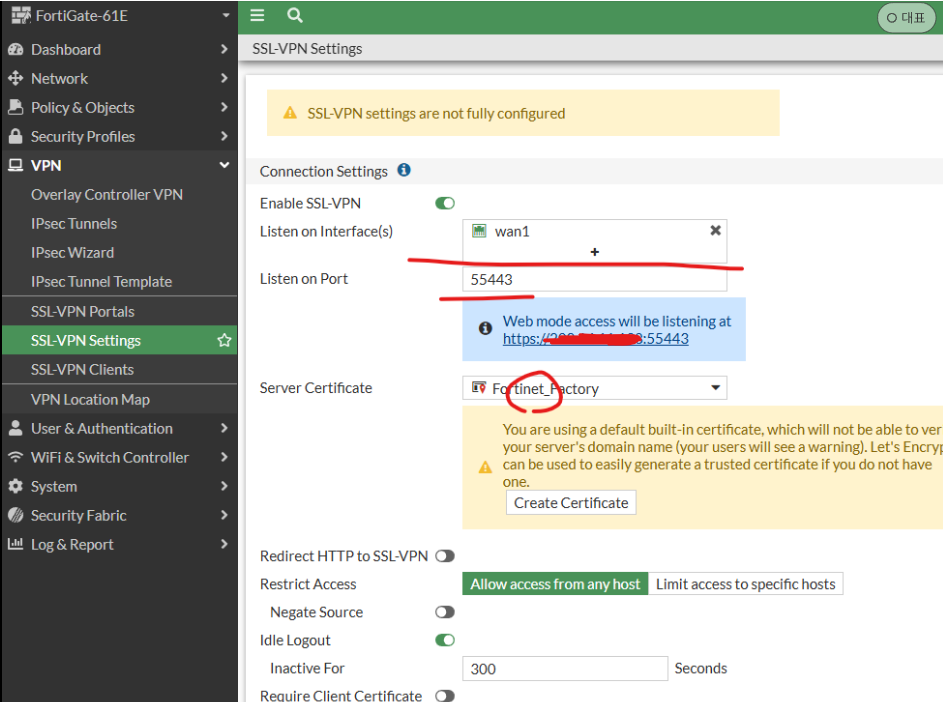
Task: Toggle Require Client Certificate switch
Action: pos(445,696)
